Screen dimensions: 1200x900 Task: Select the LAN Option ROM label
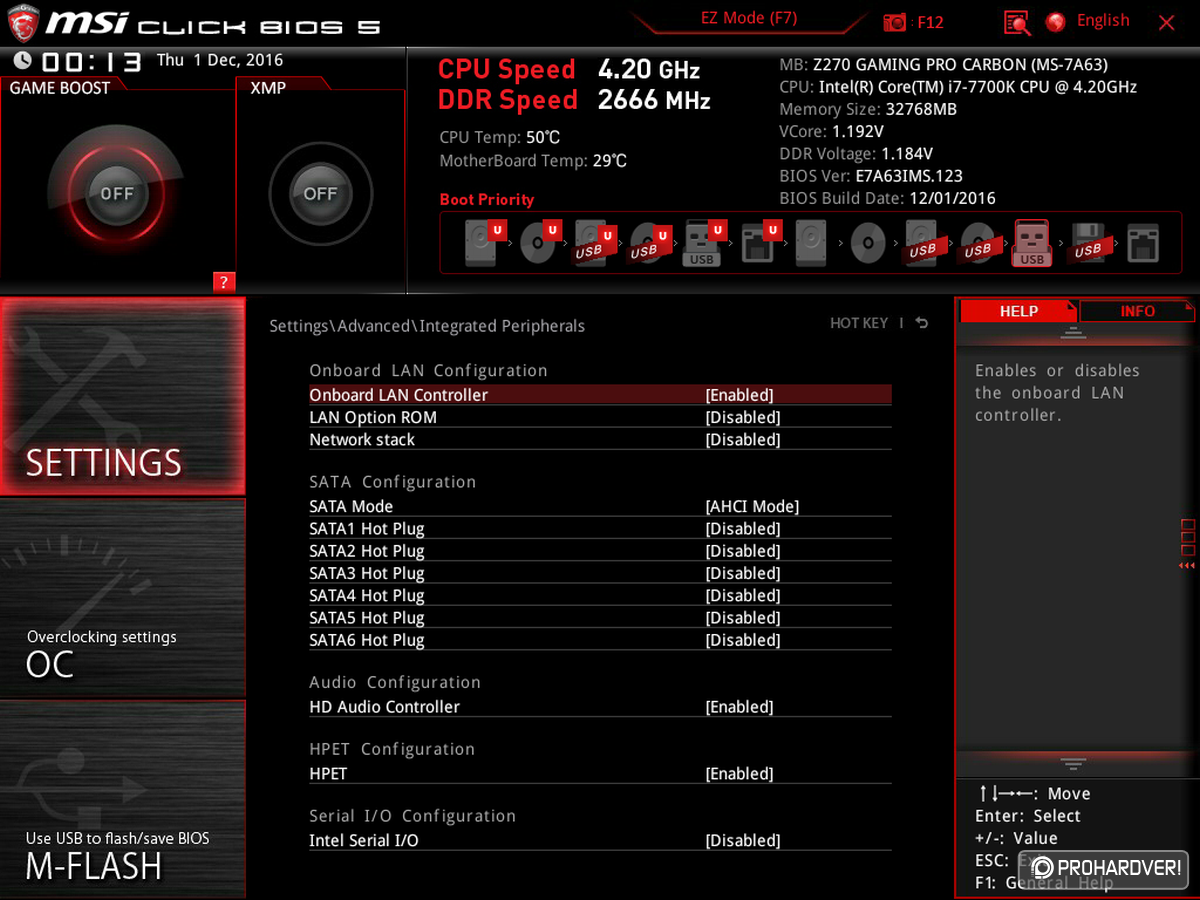click(x=373, y=417)
